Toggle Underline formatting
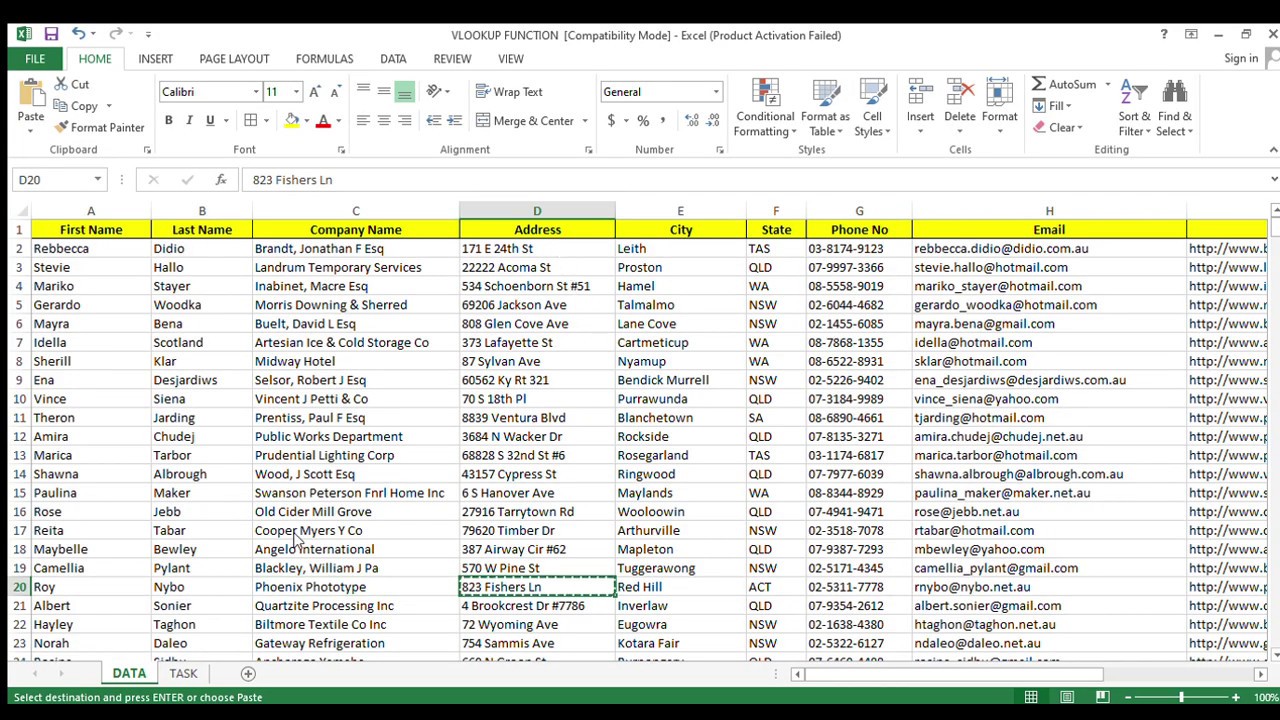The width and height of the screenshot is (1280, 720). click(x=210, y=121)
